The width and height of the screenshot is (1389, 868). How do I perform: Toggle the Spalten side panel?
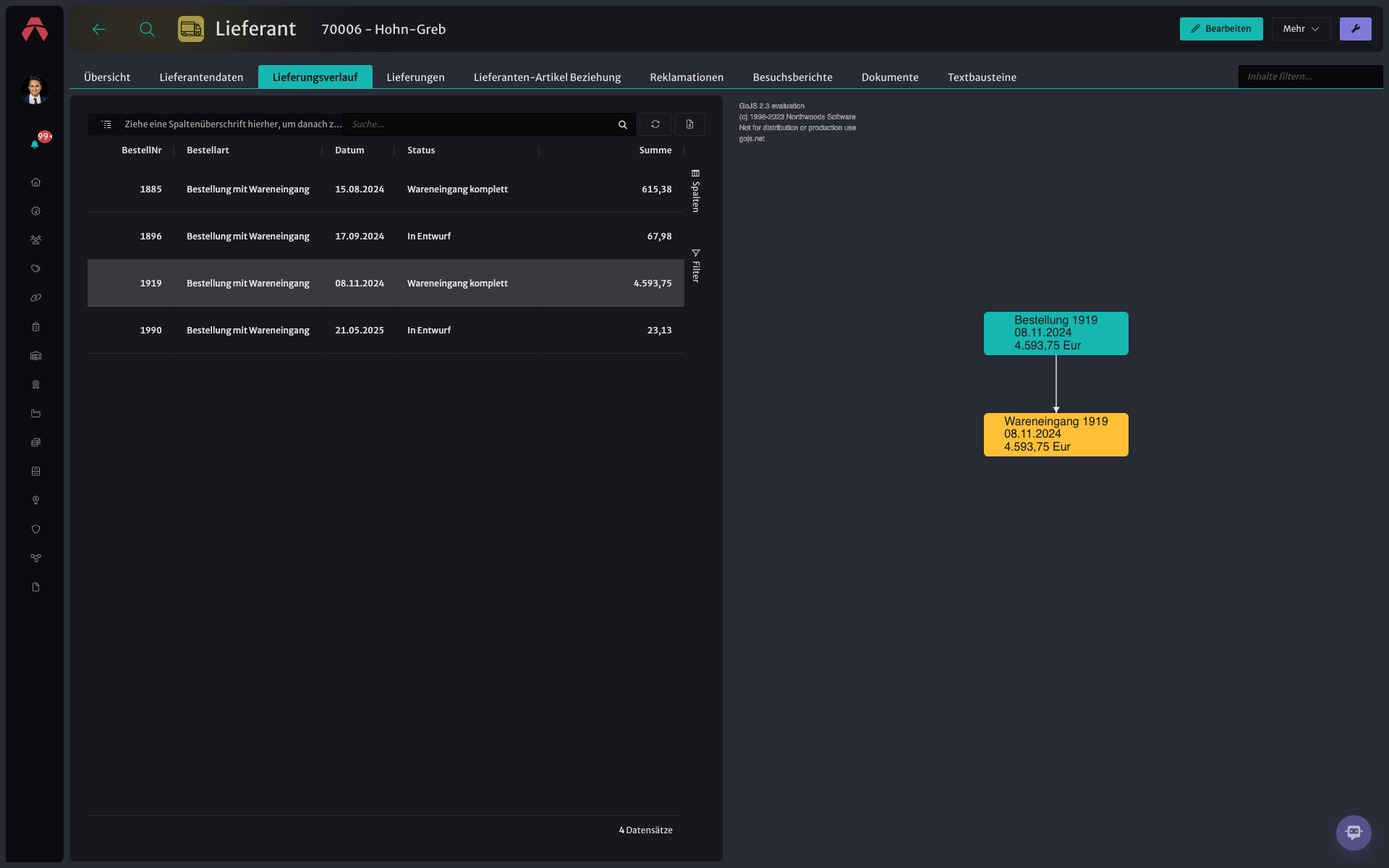[695, 191]
